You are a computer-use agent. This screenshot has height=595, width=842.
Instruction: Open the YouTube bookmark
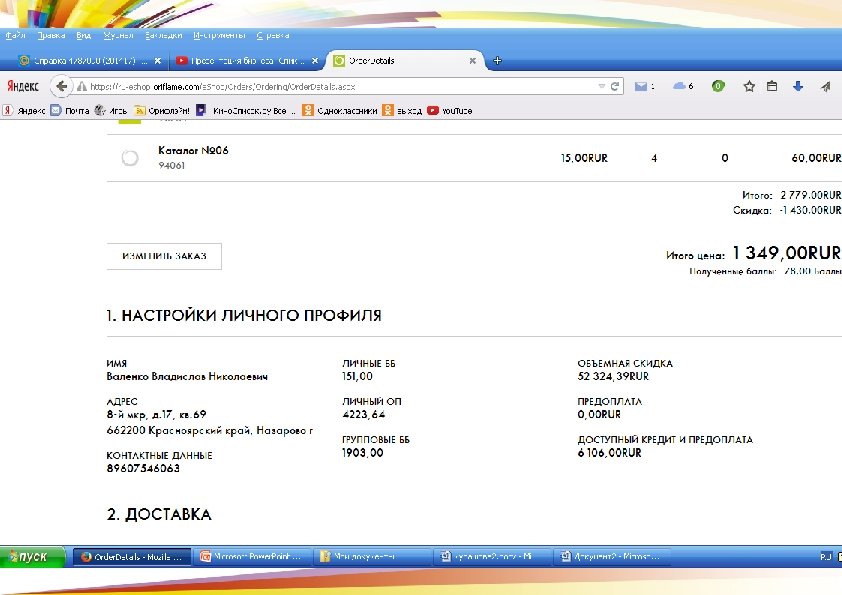450,111
